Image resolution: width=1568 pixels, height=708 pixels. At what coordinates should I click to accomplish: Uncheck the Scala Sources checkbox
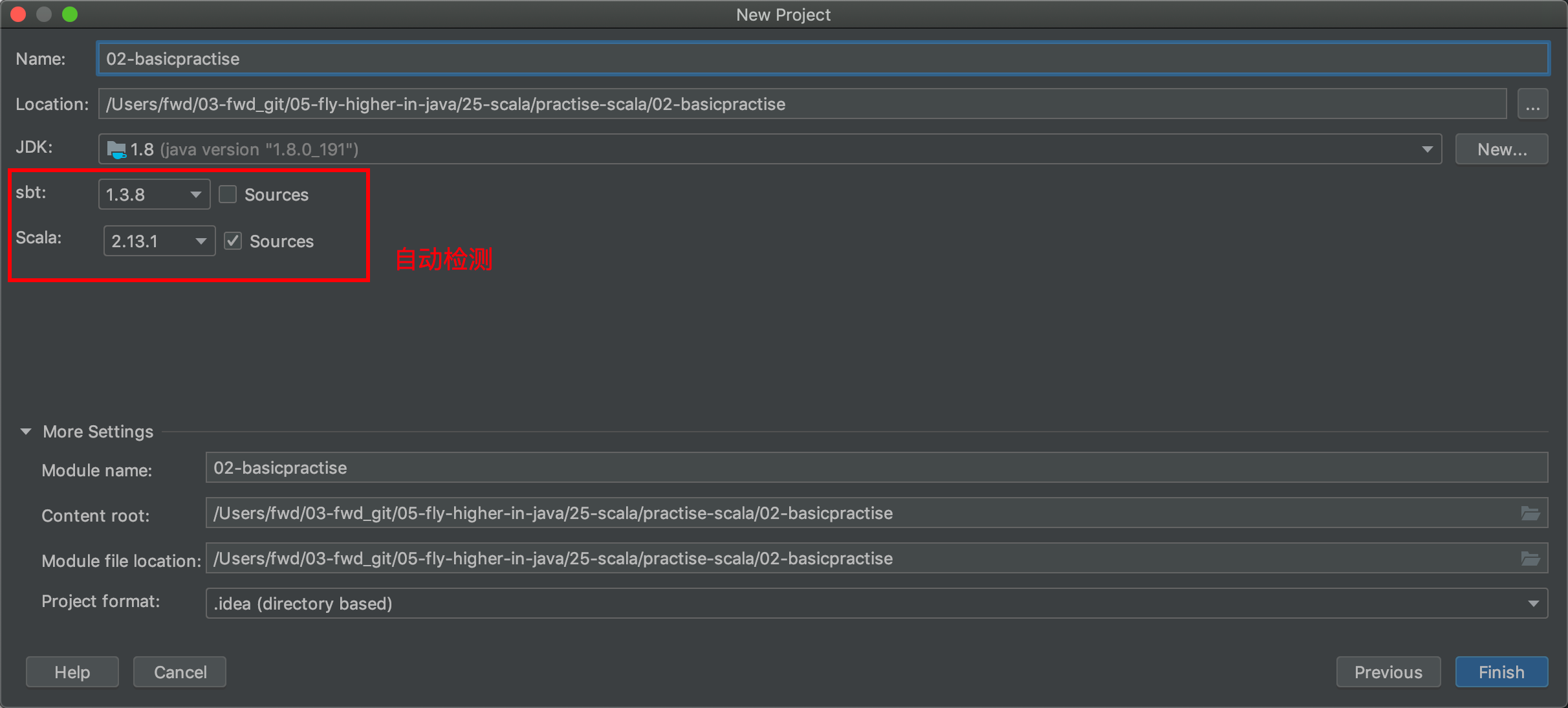(x=233, y=241)
